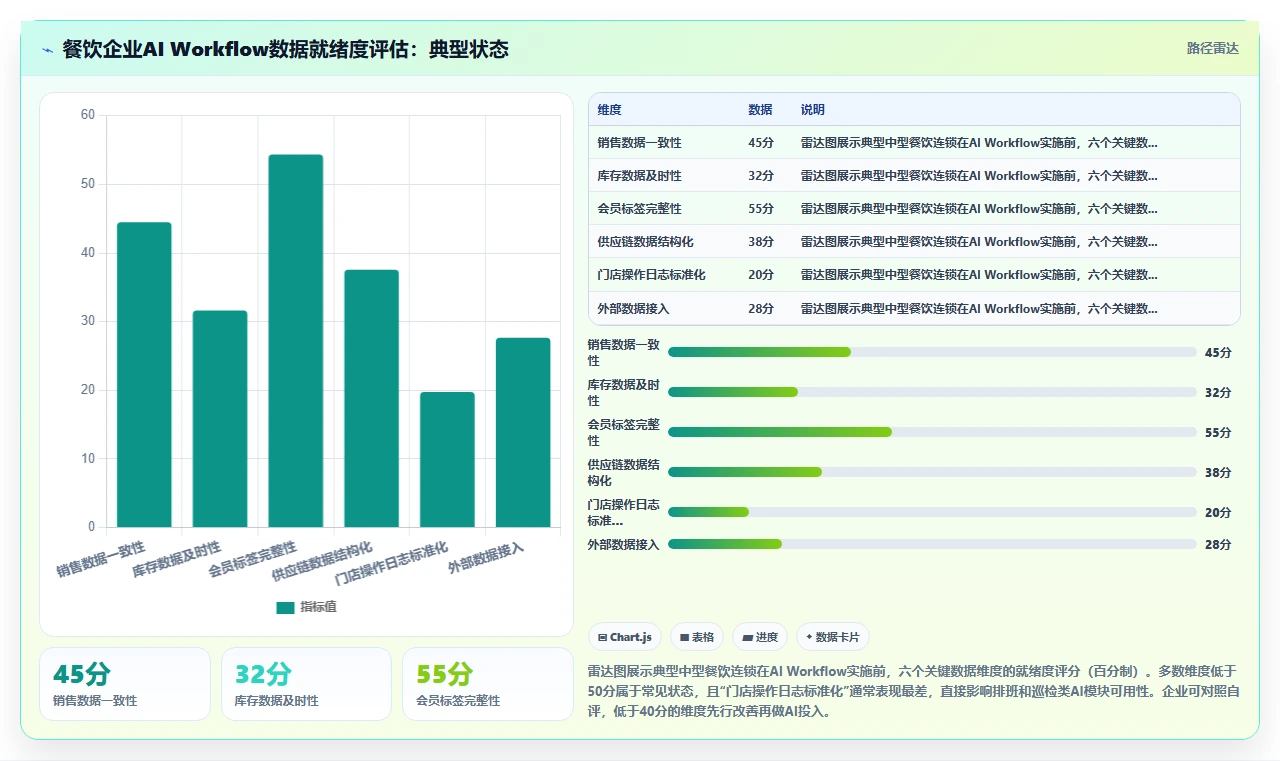Click the 55分 会员标签完整性 data card
This screenshot has height=761, width=1280.
tap(488, 684)
